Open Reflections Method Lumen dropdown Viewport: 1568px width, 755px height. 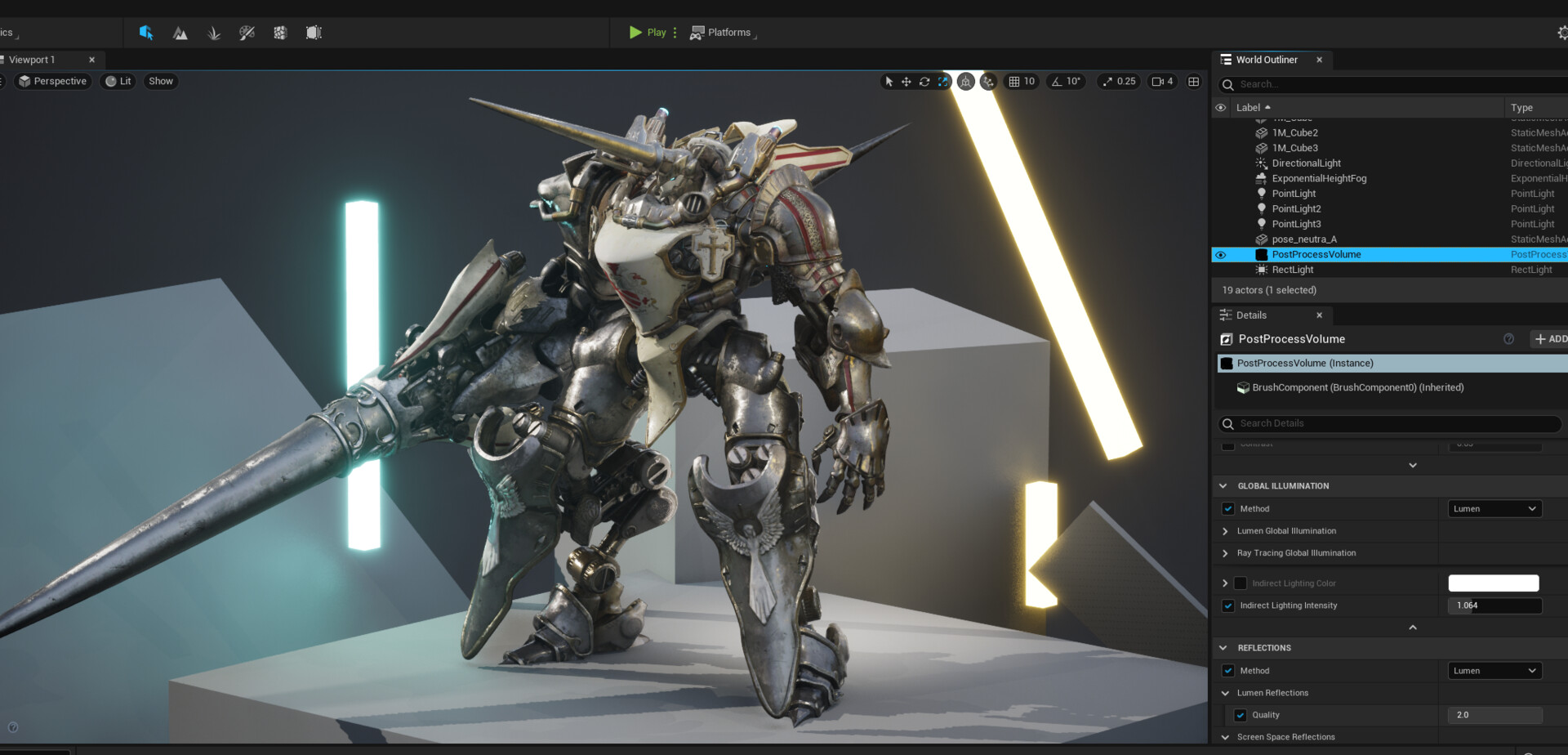(1495, 671)
